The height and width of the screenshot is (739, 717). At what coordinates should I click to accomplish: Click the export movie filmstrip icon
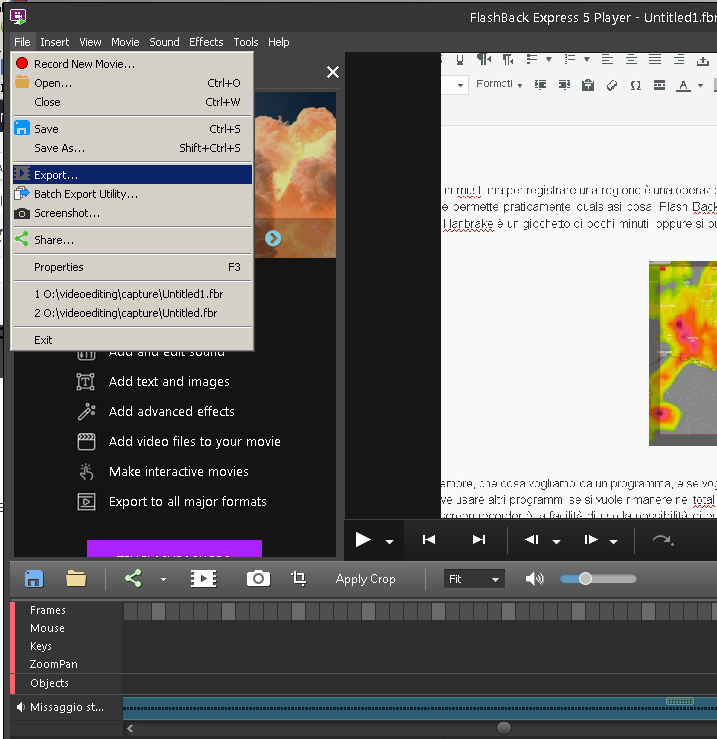coord(204,579)
